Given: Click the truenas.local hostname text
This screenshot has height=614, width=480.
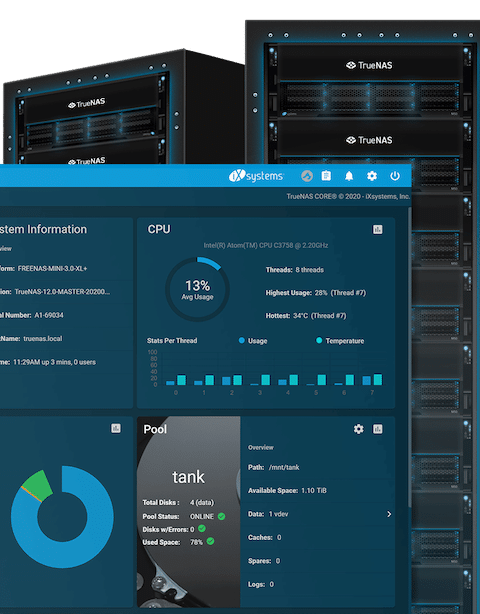Looking at the screenshot, I should [43, 338].
